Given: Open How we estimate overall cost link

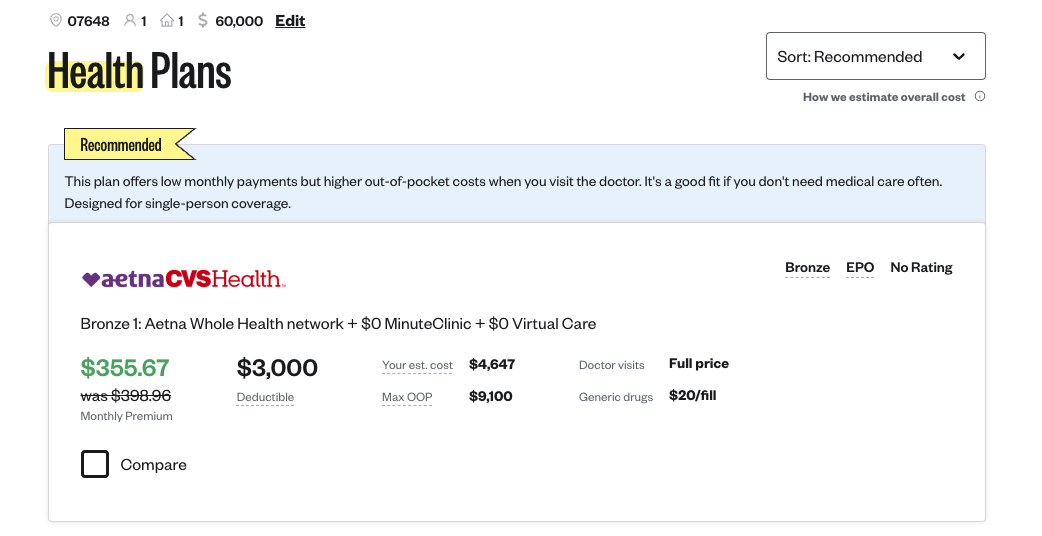Looking at the screenshot, I should pyautogui.click(x=884, y=97).
